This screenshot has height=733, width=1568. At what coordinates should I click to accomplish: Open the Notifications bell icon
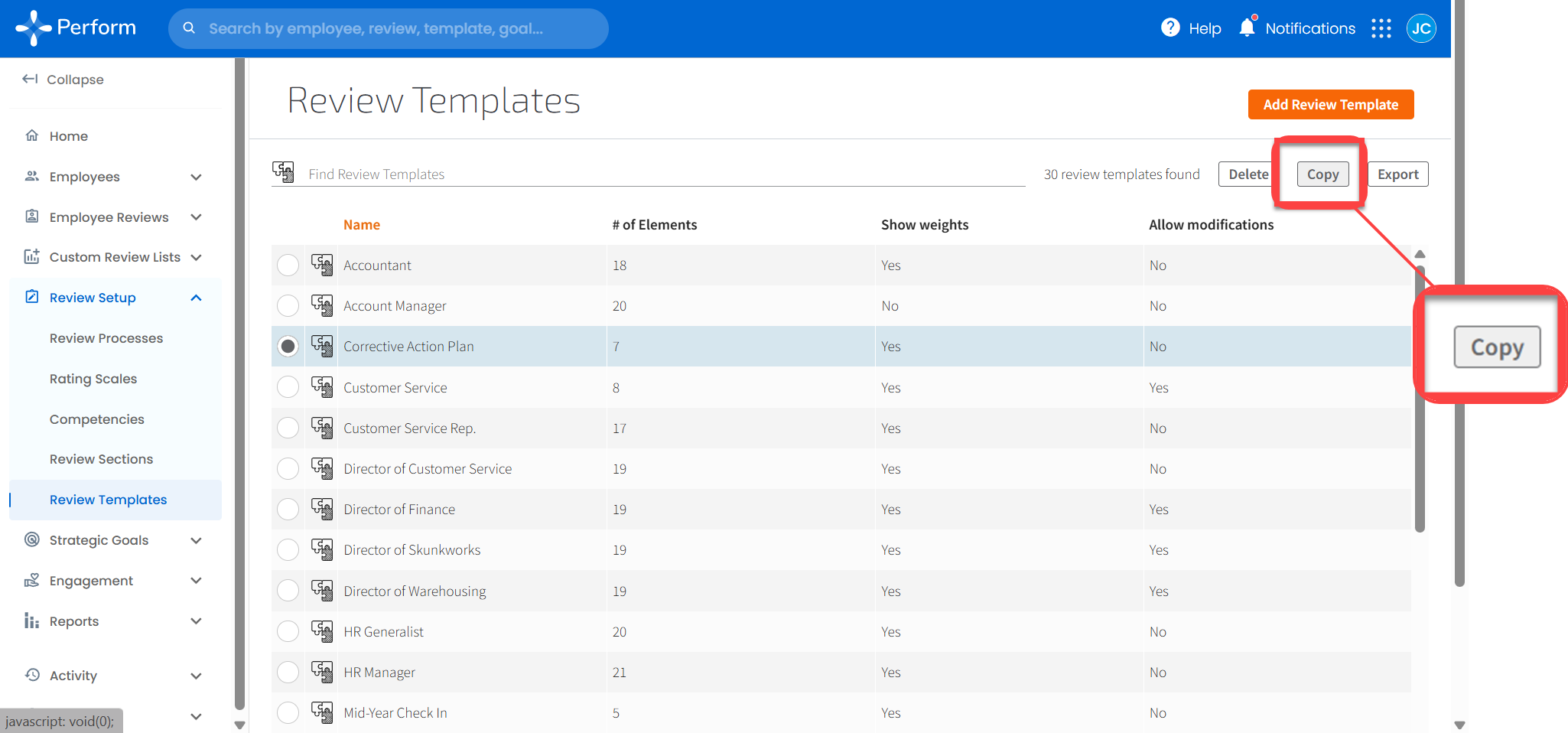1247,27
